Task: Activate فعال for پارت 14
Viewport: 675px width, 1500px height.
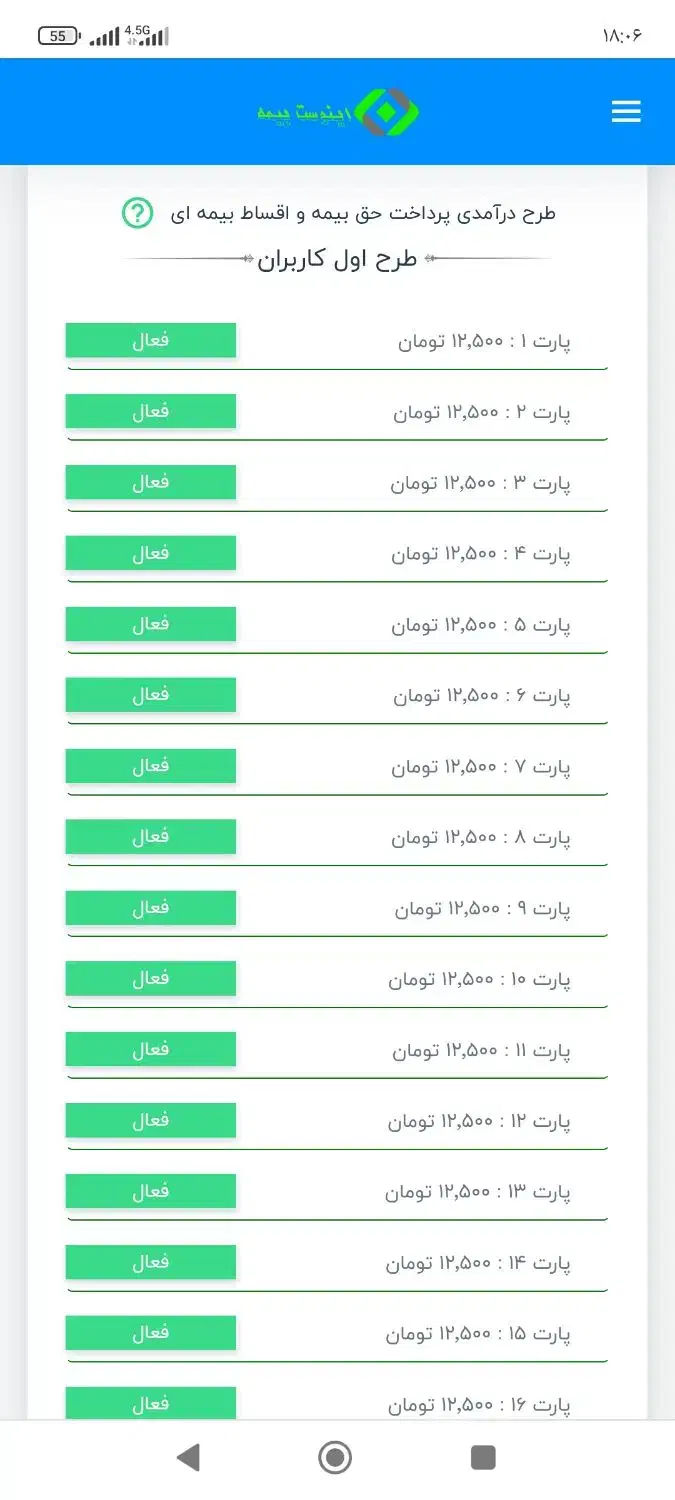Action: click(x=150, y=1262)
